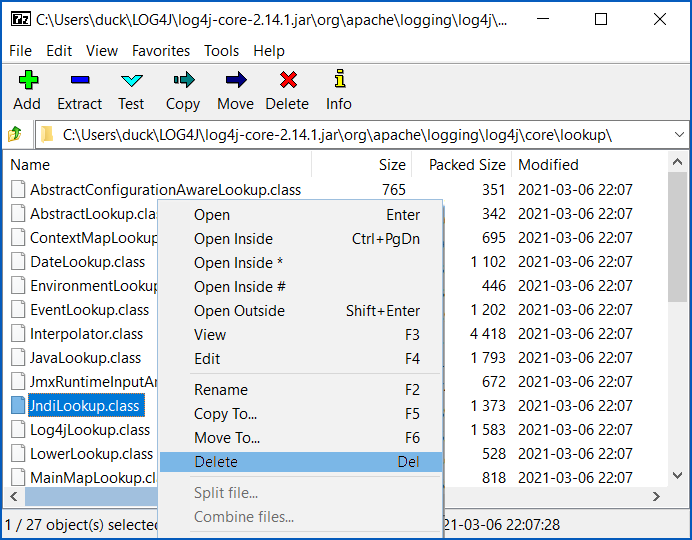Click the file icon of JndiLookup.class
Viewport: 692px width, 540px height.
point(18,405)
